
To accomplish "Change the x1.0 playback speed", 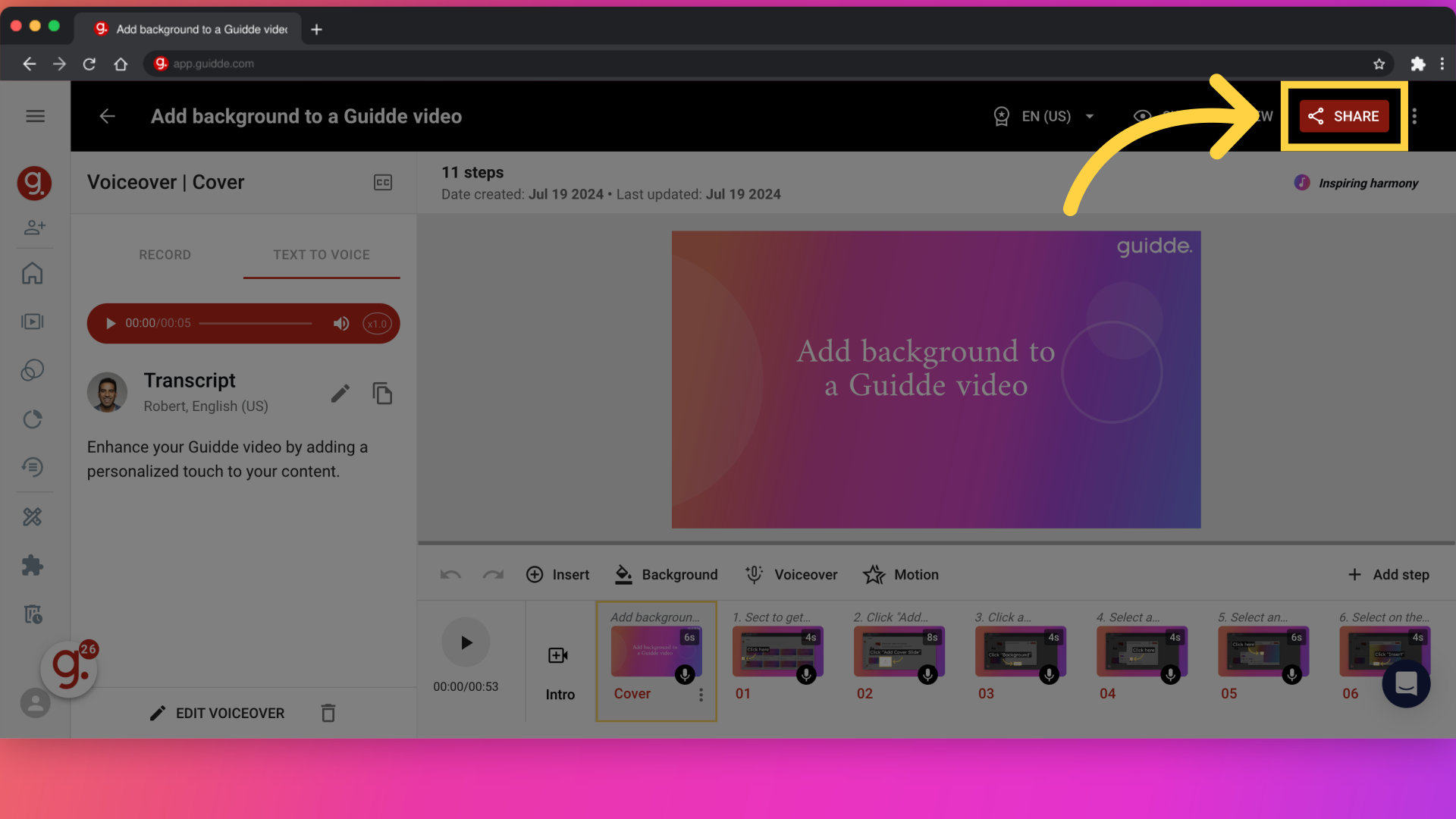I will tap(377, 324).
